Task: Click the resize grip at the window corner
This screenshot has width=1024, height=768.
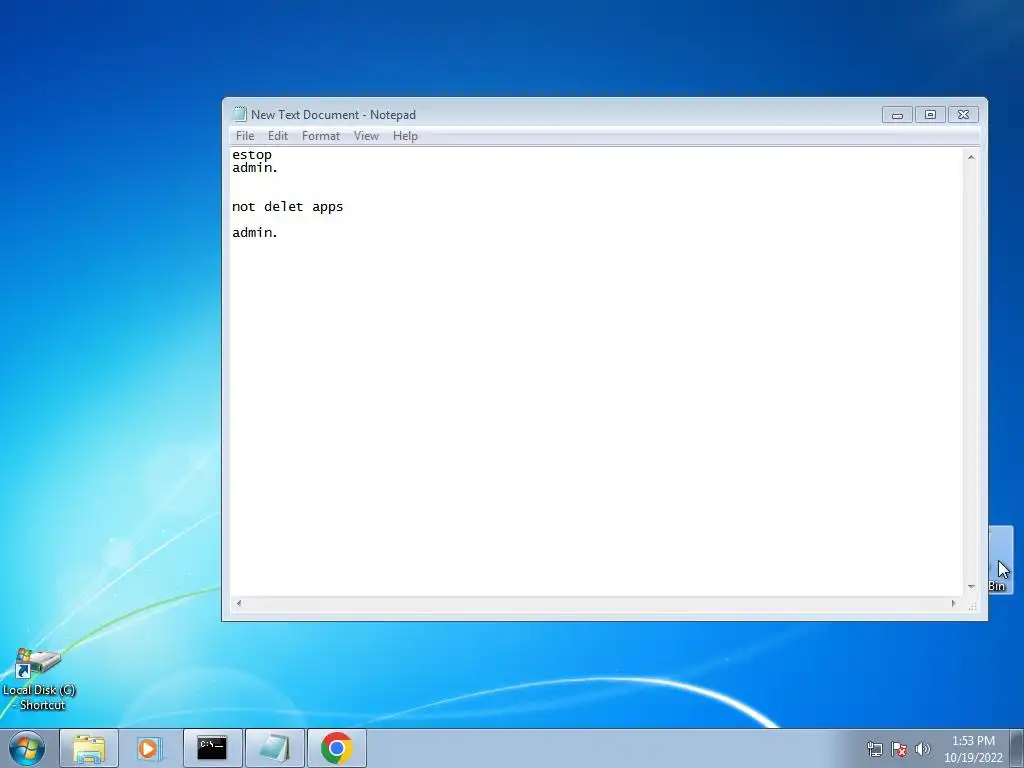Action: pos(972,606)
